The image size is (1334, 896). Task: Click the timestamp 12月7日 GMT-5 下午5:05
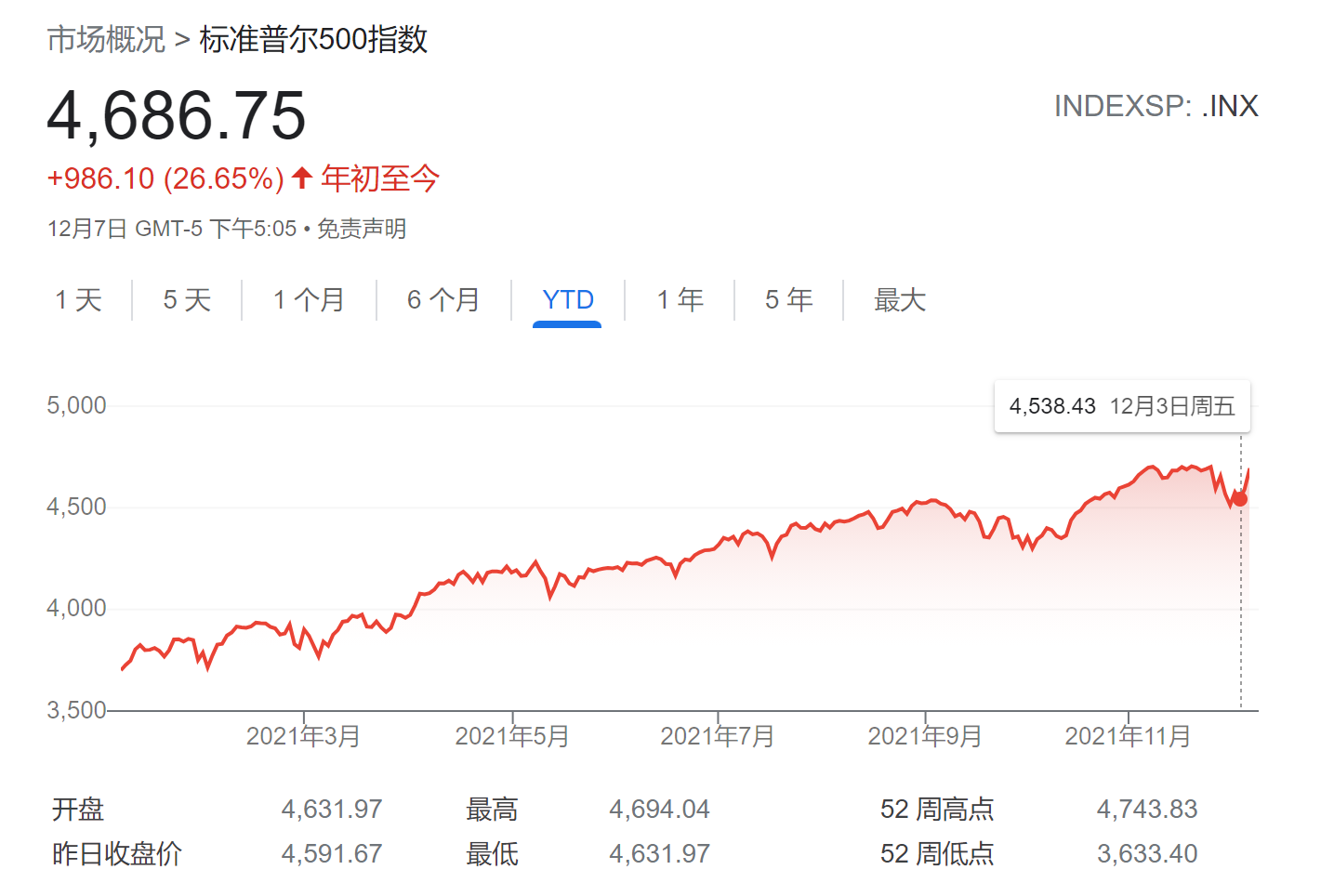click(x=172, y=229)
